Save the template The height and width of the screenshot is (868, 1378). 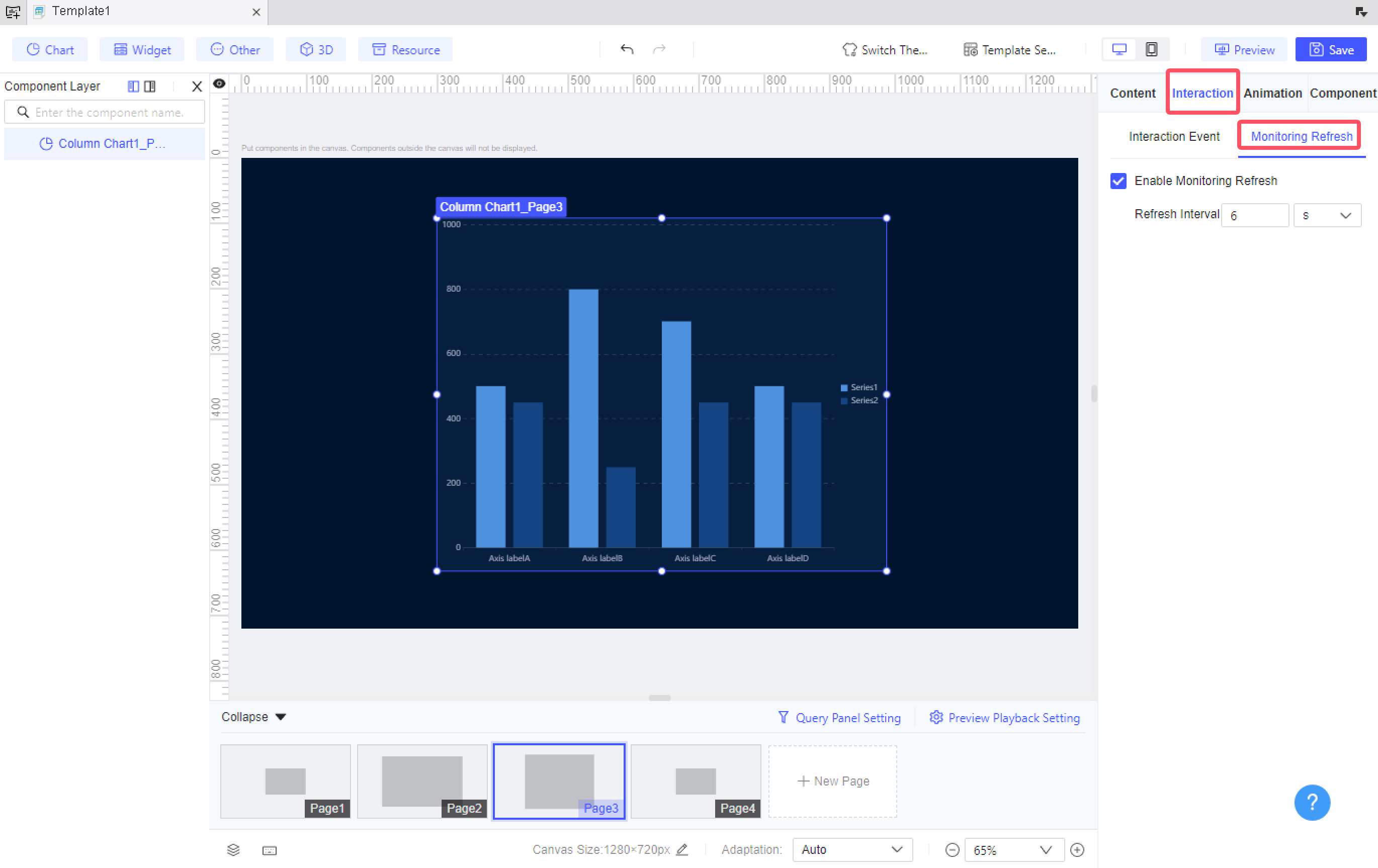1331,50
